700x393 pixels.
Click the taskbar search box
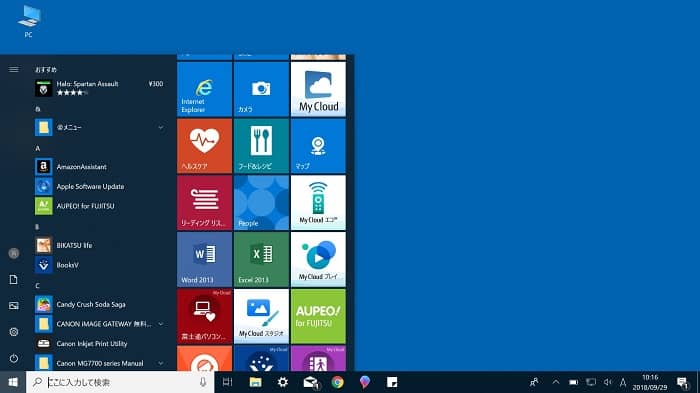point(120,382)
